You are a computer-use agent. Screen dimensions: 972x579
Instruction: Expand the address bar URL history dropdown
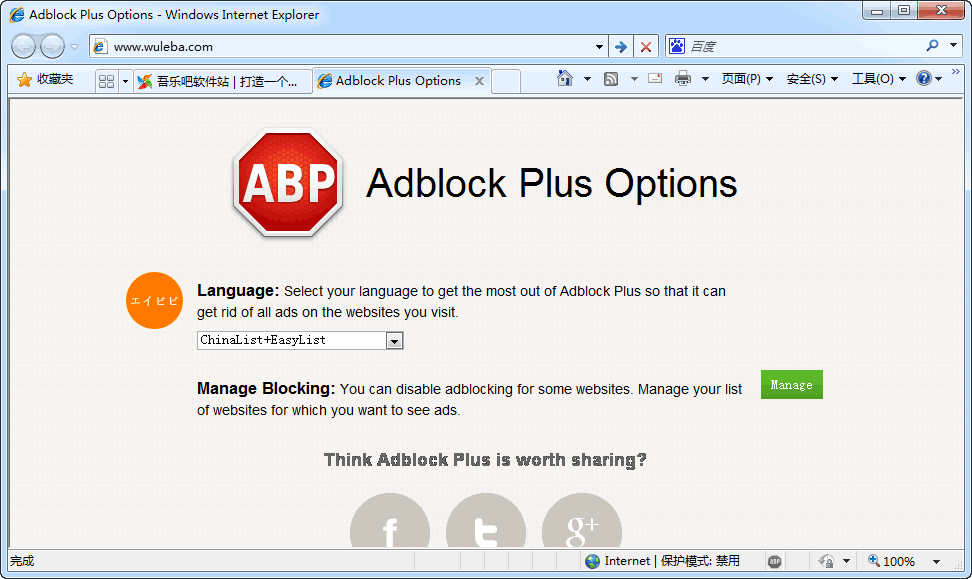(x=599, y=46)
